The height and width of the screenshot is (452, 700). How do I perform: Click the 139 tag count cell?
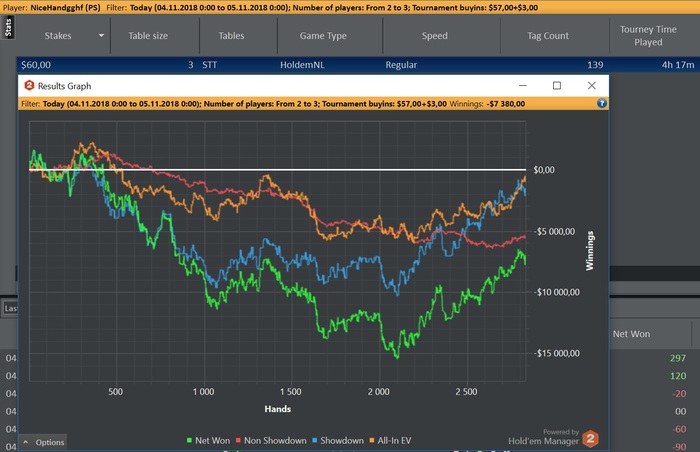595,65
